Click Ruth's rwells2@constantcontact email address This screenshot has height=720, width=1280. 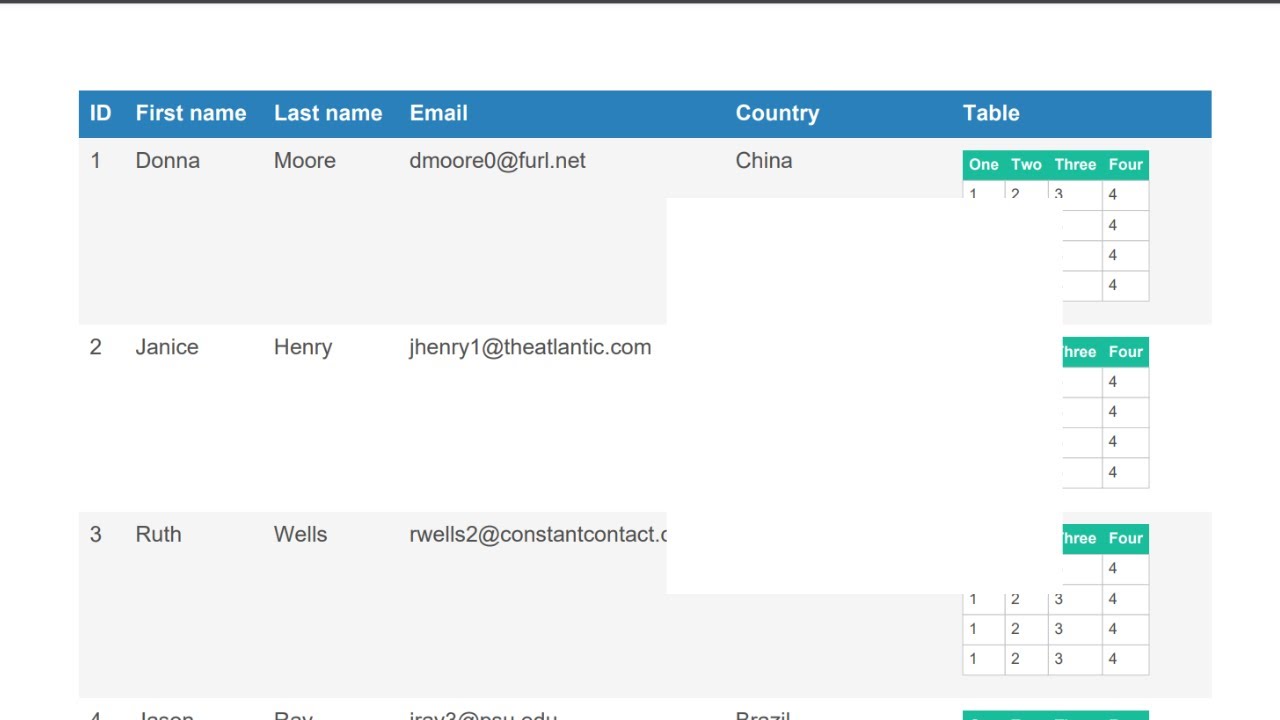click(537, 534)
